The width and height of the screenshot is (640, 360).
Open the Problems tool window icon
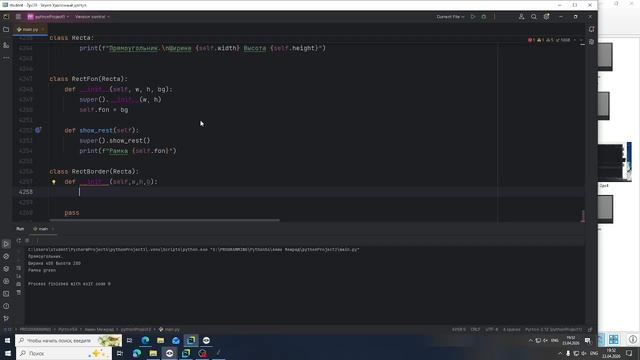pos(6,306)
